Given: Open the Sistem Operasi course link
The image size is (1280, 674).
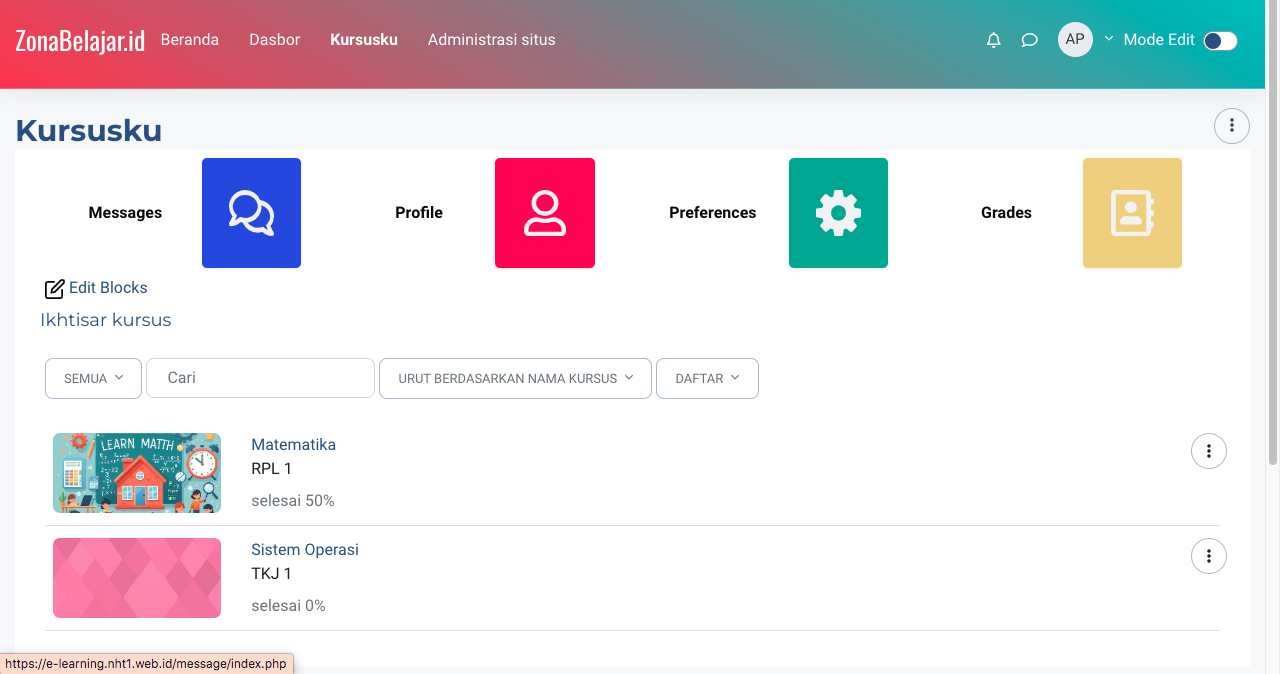Looking at the screenshot, I should [304, 549].
